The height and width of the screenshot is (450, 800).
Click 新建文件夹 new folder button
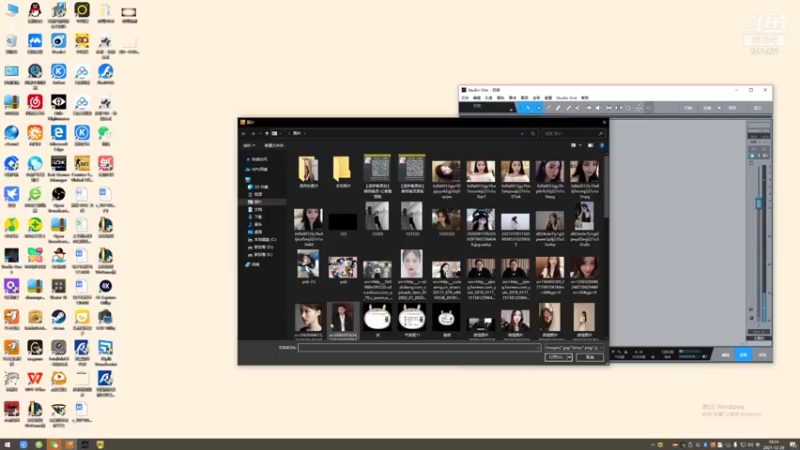click(x=274, y=145)
